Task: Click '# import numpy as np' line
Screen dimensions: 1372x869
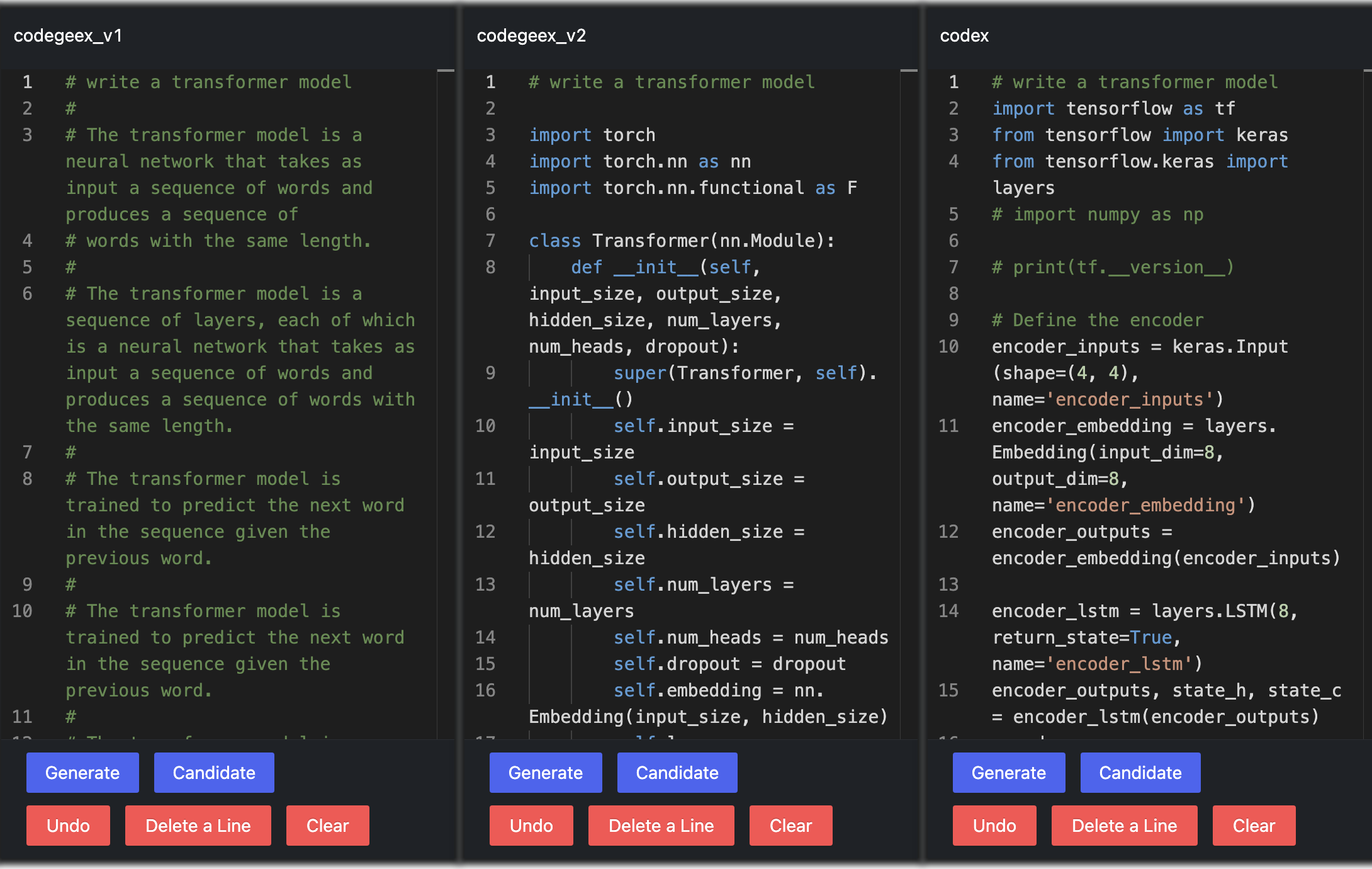Action: point(1098,214)
